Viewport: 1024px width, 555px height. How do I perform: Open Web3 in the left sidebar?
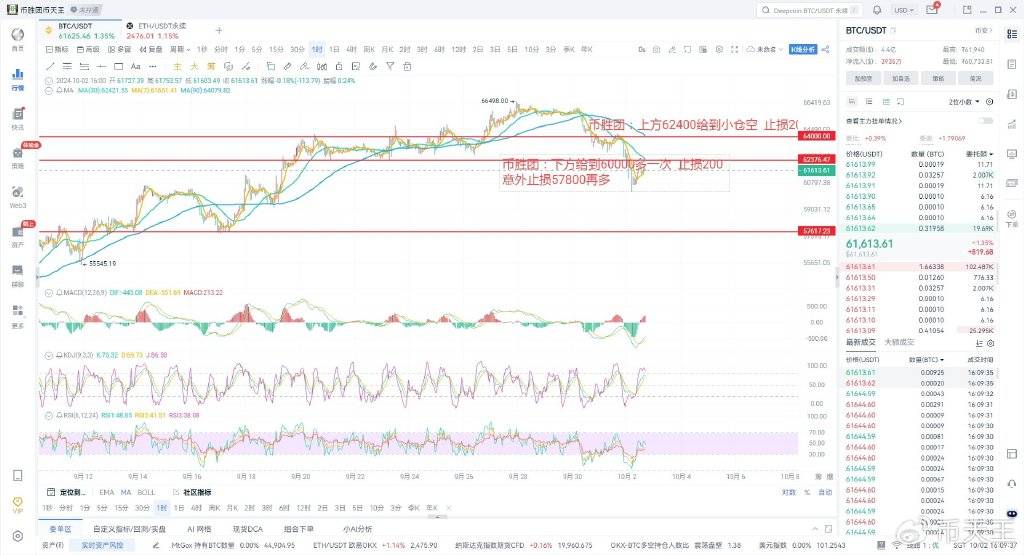(x=17, y=197)
